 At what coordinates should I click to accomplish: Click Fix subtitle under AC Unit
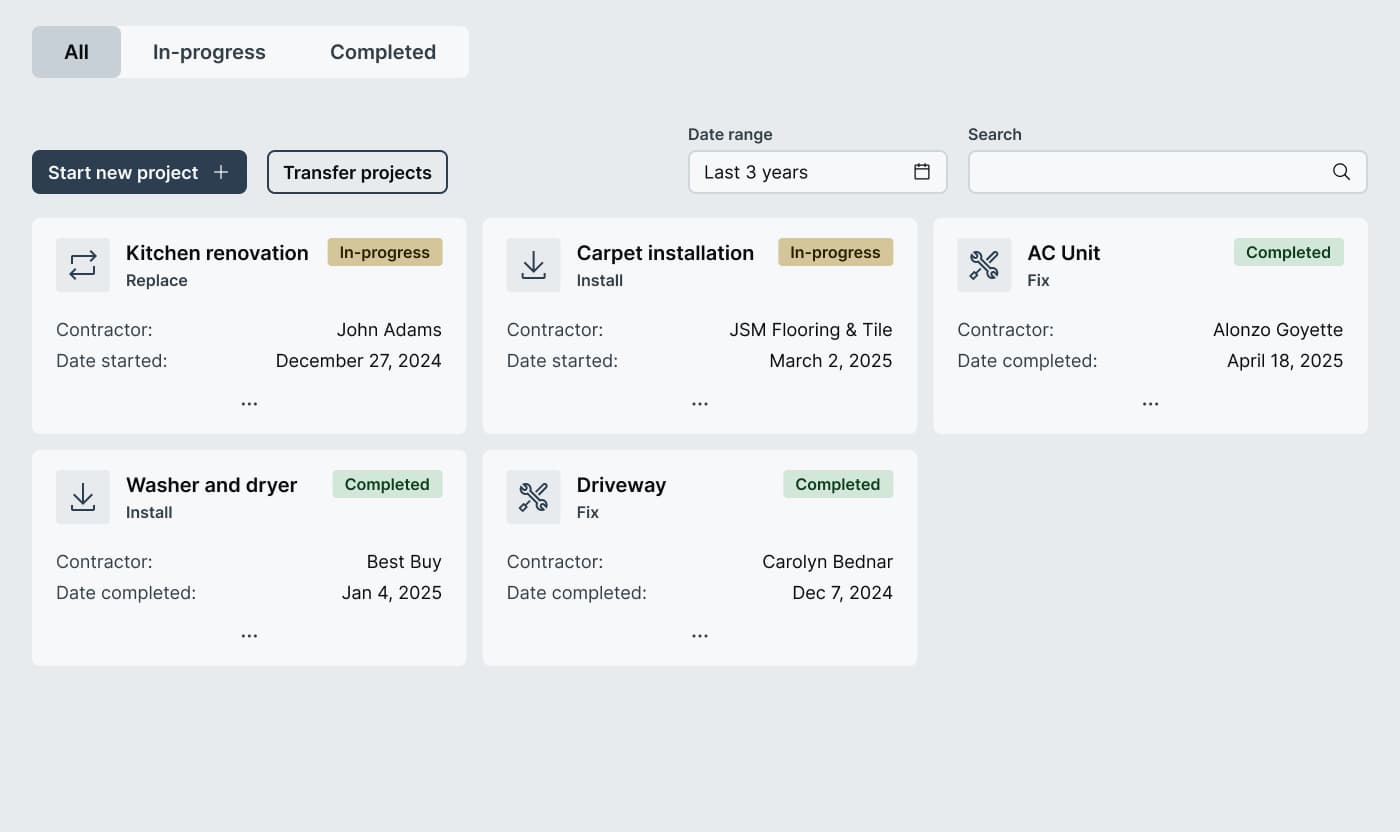pos(1039,281)
